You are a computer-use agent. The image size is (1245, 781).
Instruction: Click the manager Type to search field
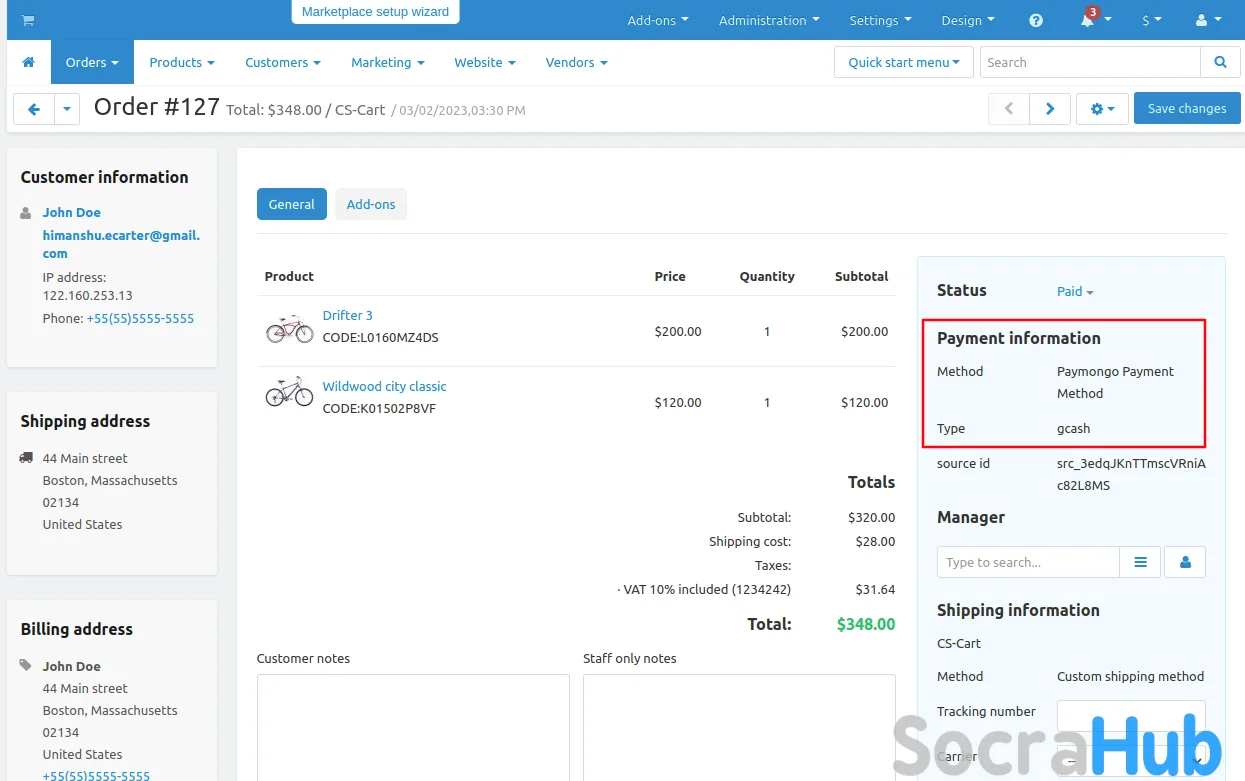(x=1027, y=562)
